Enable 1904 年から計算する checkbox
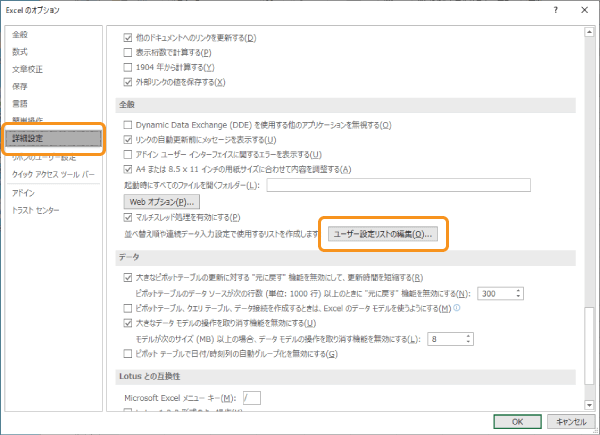This screenshot has height=435, width=600. coord(128,67)
